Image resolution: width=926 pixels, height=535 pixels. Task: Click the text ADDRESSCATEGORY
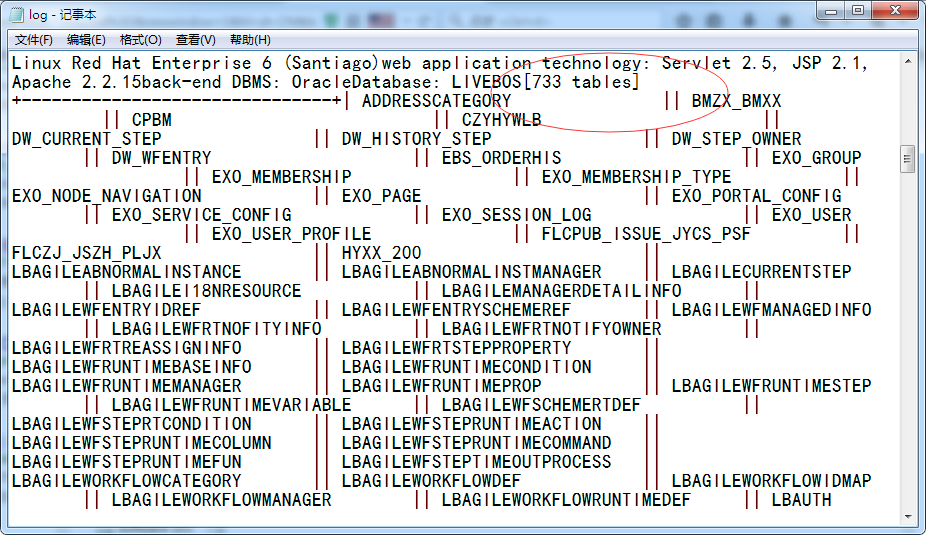[436, 101]
